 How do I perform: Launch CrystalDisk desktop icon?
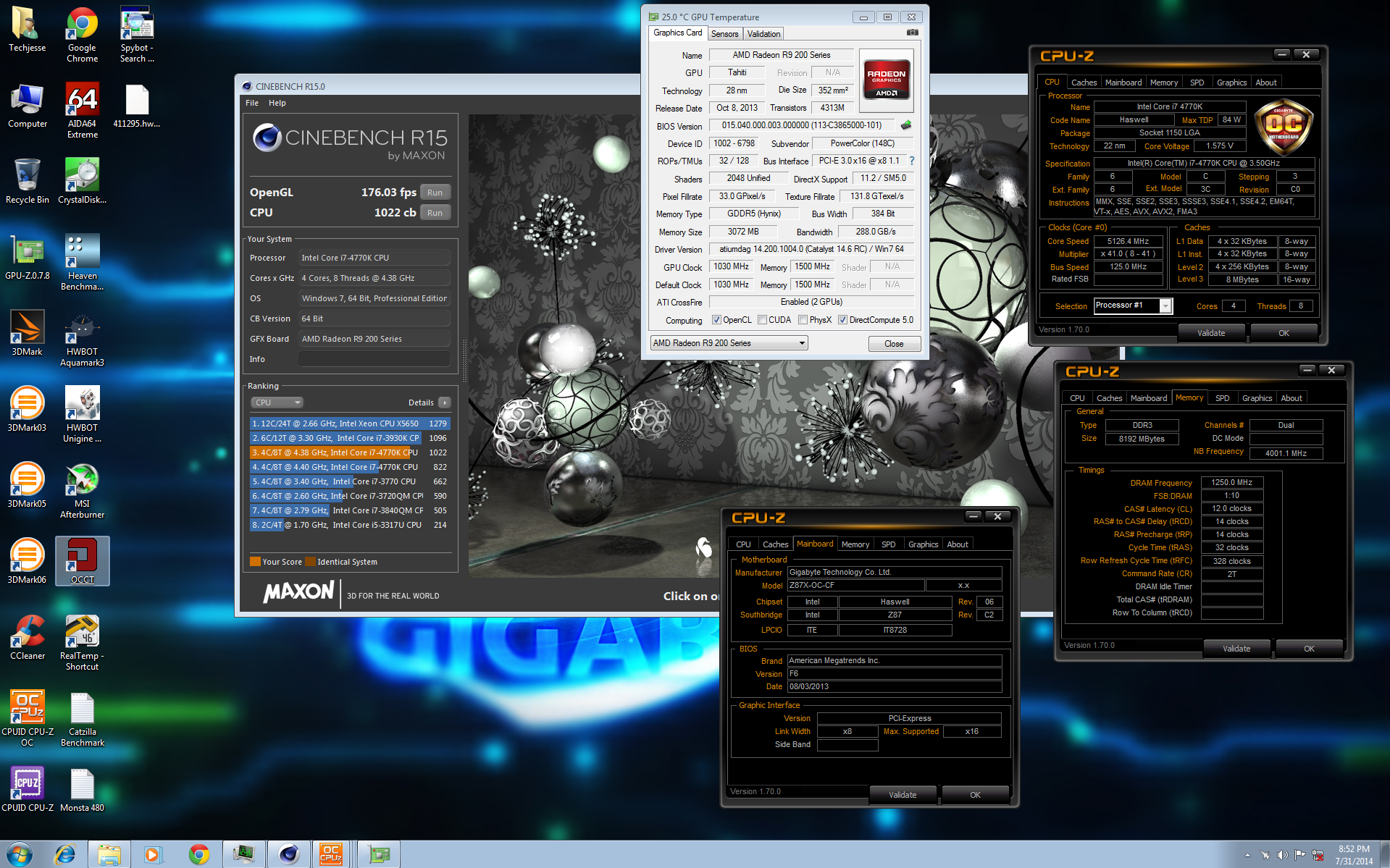[x=82, y=182]
